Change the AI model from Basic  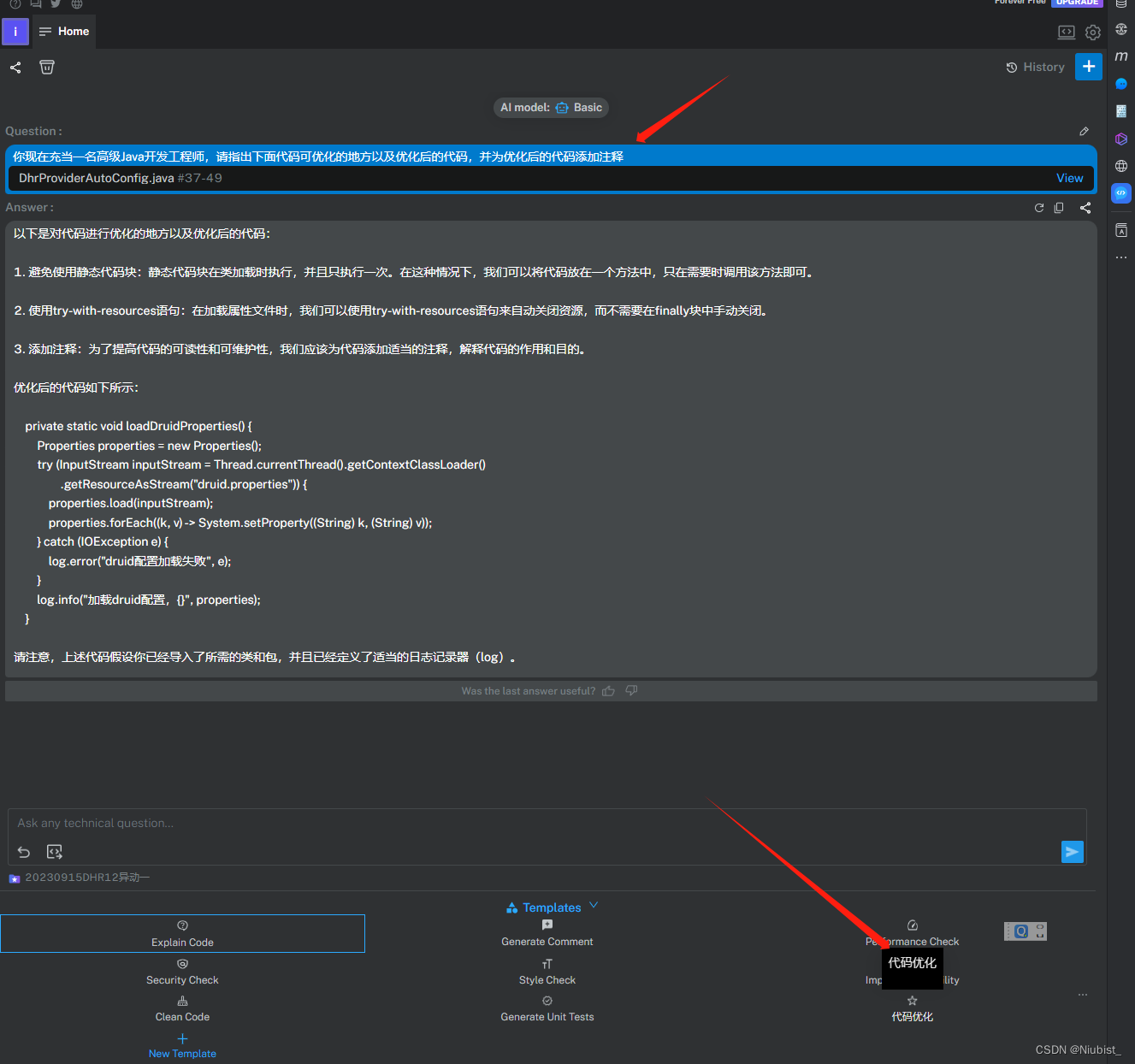551,108
